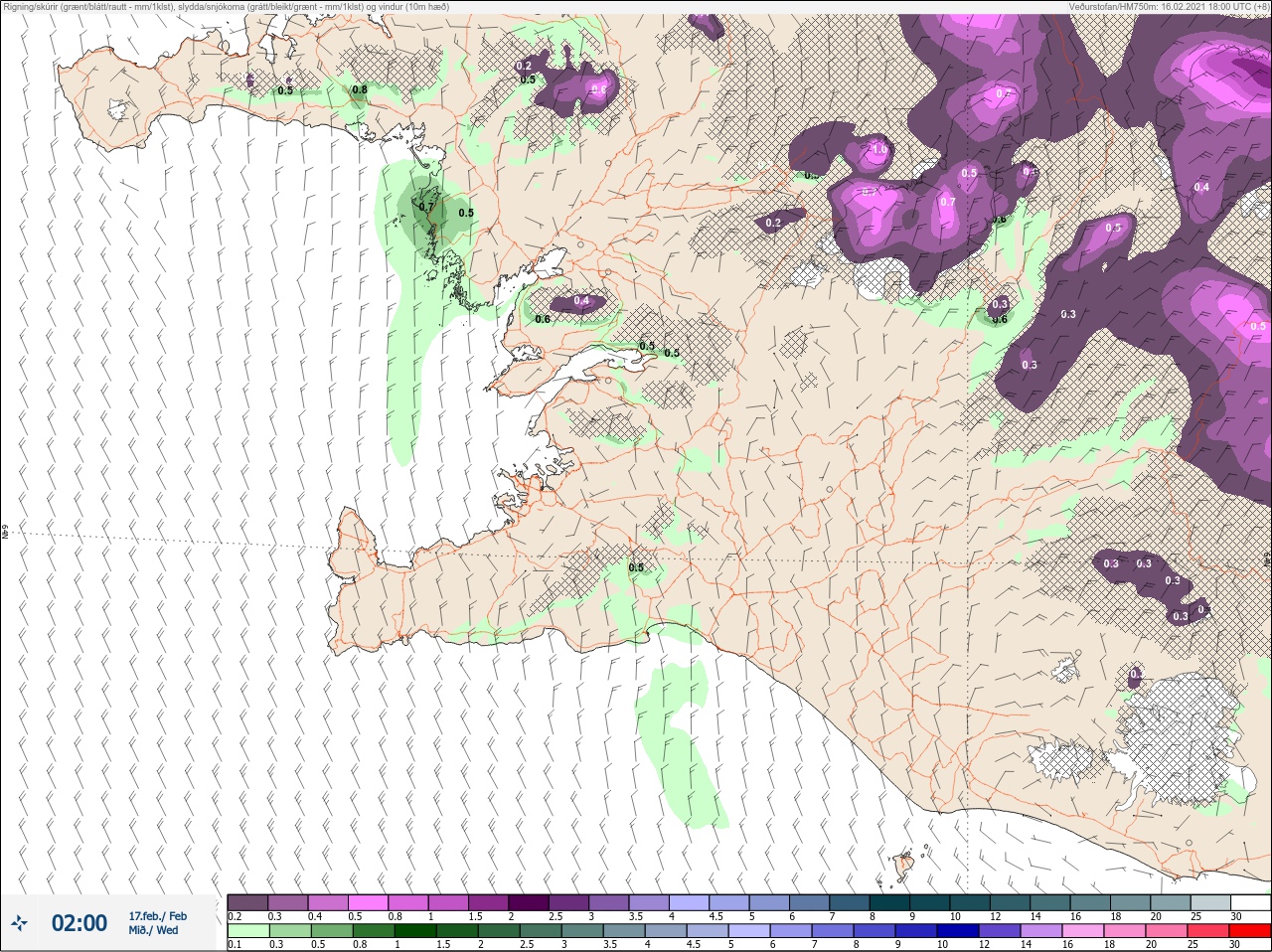Select bottom legend row pink swatch at 16
Image resolution: width=1272 pixels, height=952 pixels.
coord(1083,931)
